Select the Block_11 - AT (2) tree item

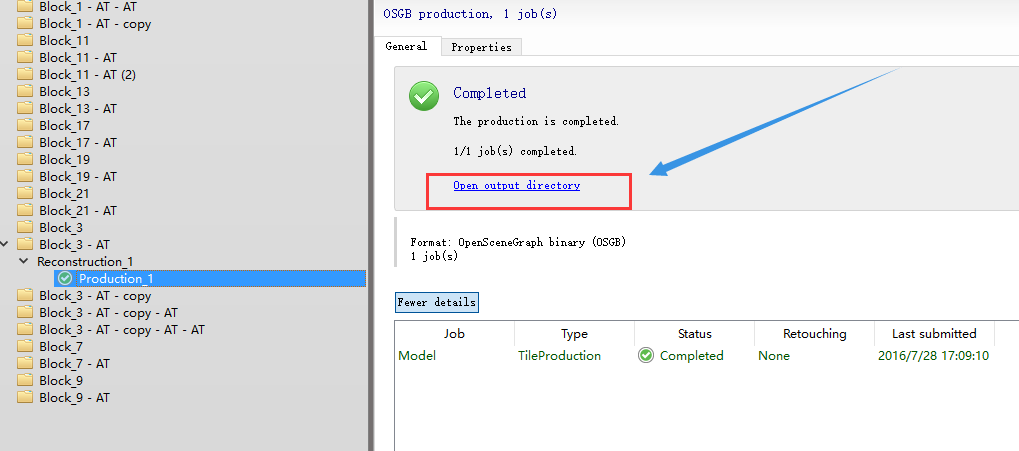tap(87, 74)
